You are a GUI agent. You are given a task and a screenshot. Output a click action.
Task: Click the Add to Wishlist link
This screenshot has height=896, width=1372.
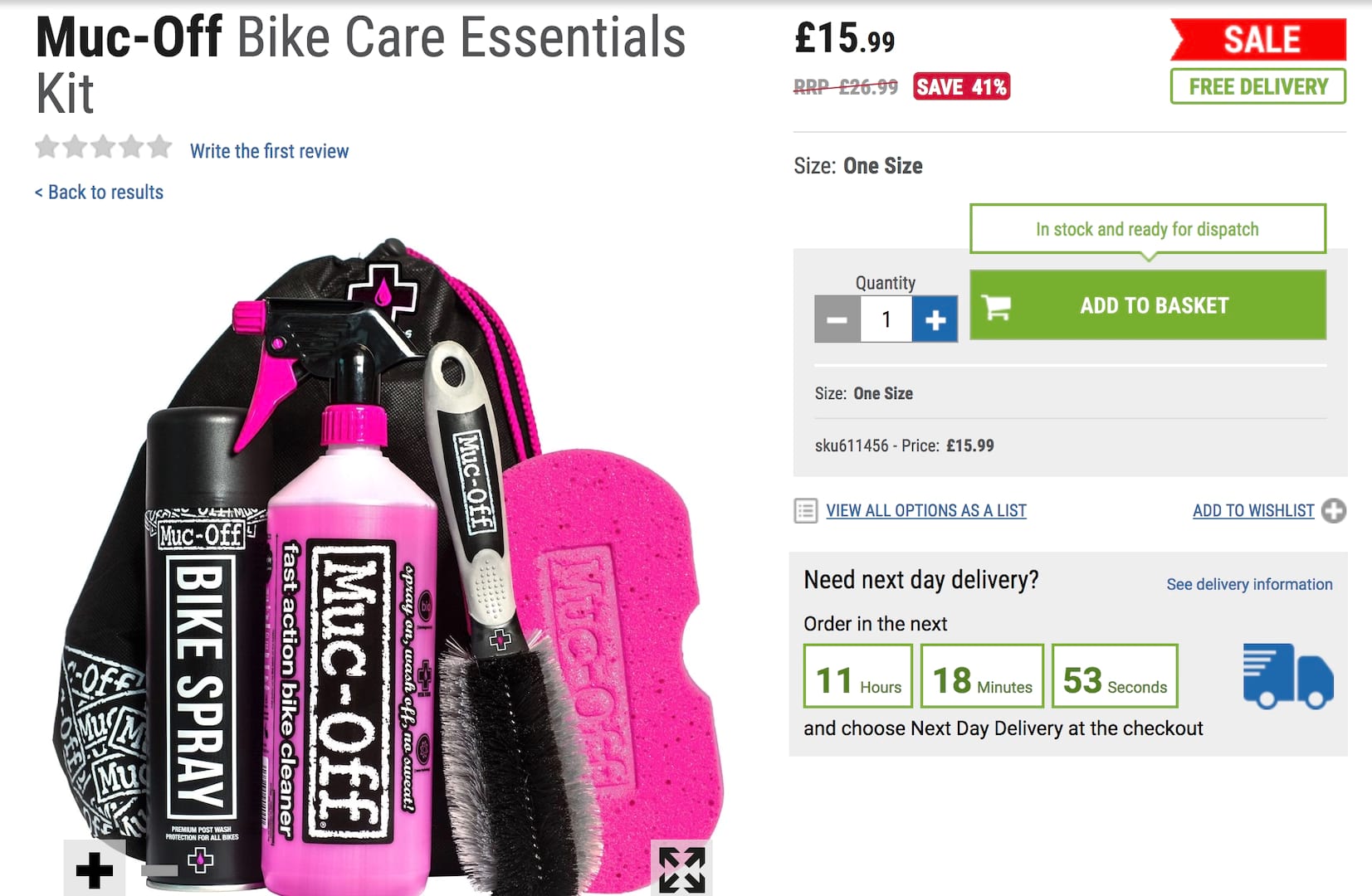coord(1253,511)
